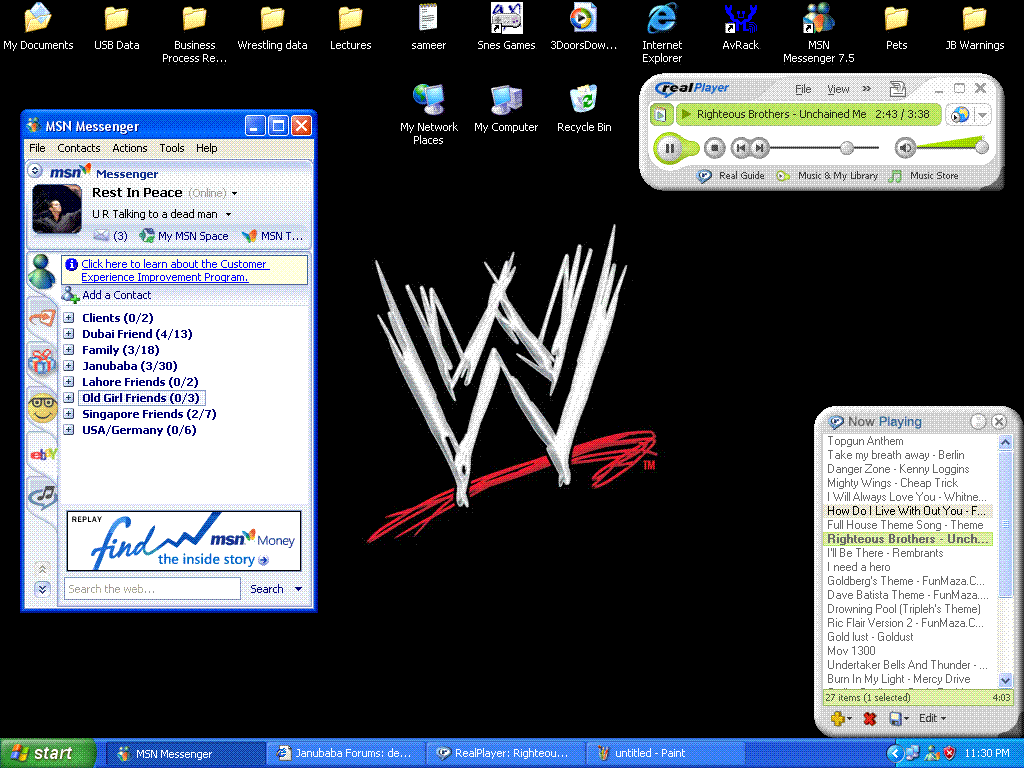The width and height of the screenshot is (1024, 768).
Task: Click the Now Playing scroll down arrow
Action: pos(1005,680)
